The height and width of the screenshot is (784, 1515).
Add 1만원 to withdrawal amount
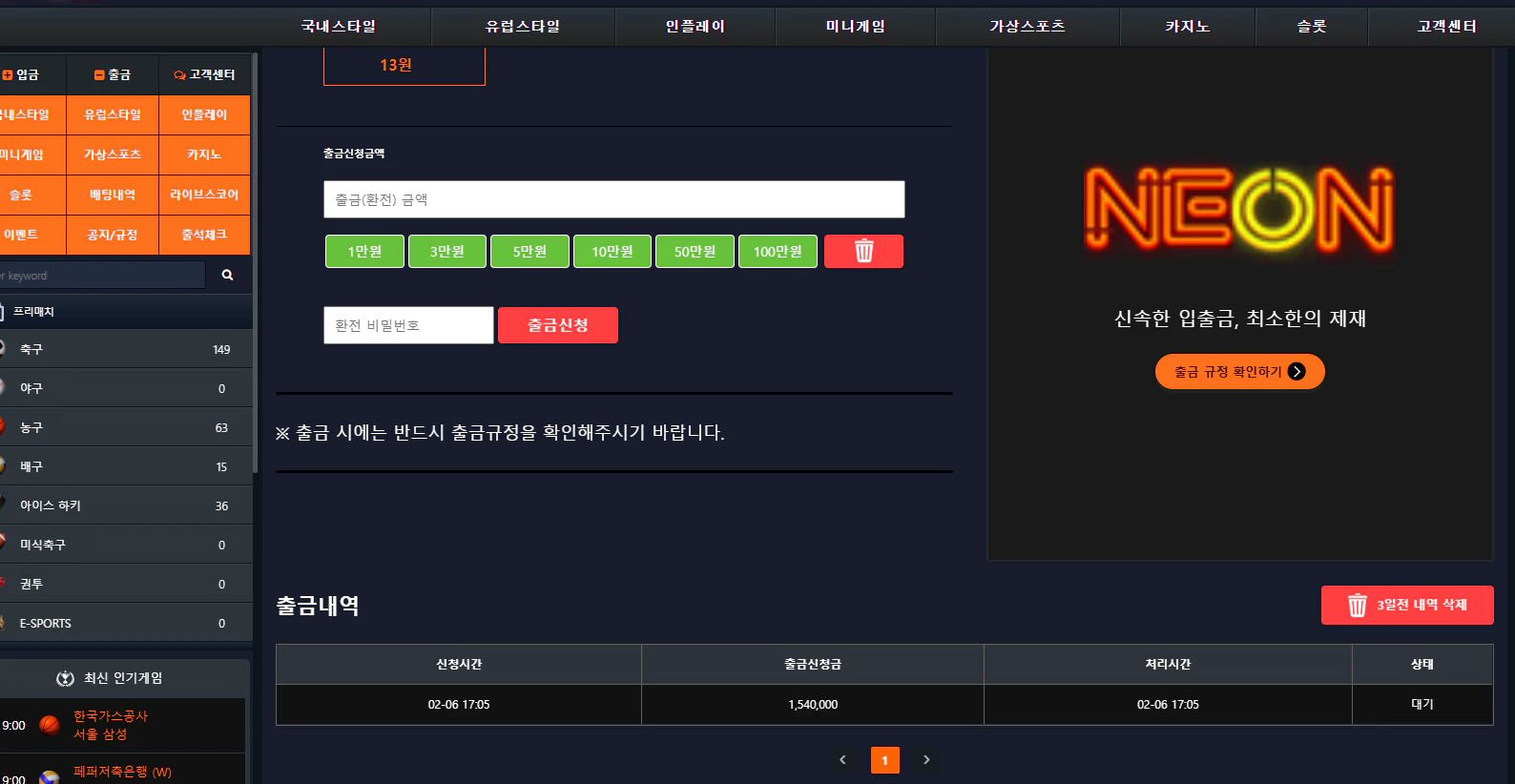[364, 252]
